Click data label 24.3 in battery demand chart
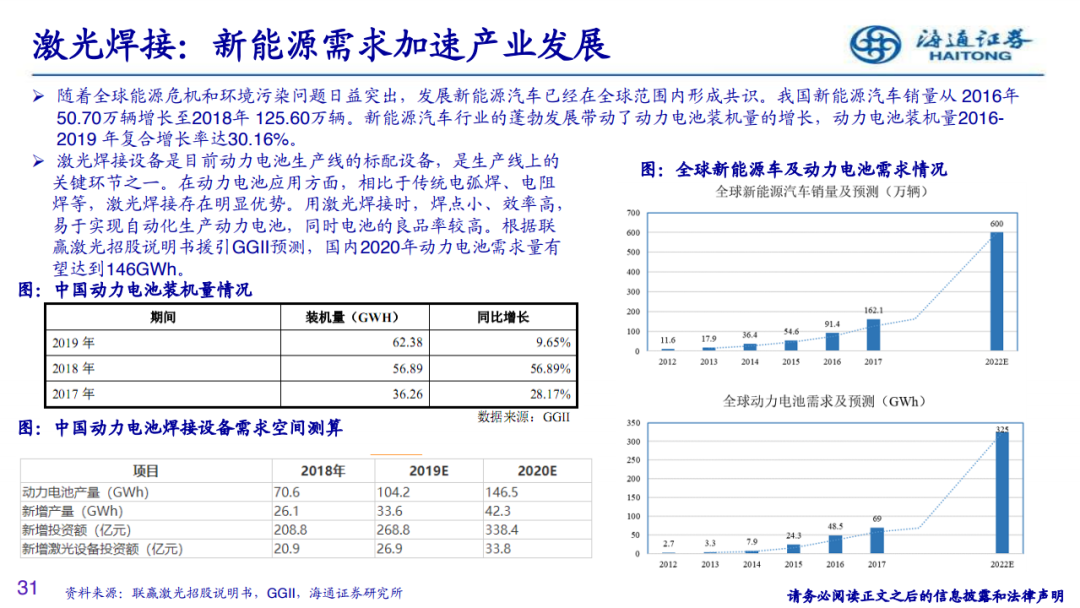 tap(793, 535)
